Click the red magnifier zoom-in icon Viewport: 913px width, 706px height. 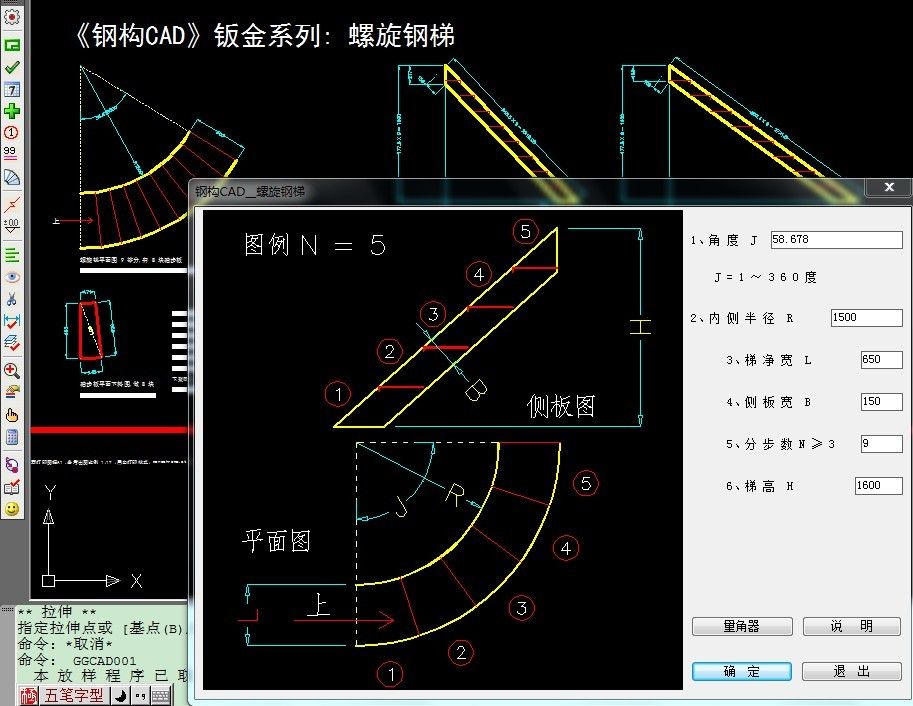(x=12, y=370)
